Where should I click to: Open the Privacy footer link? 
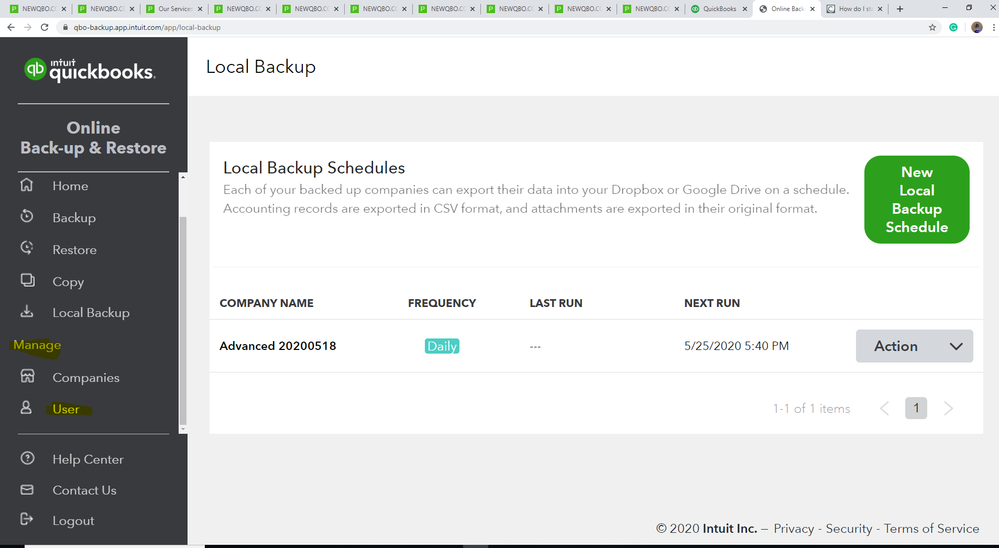tap(794, 529)
